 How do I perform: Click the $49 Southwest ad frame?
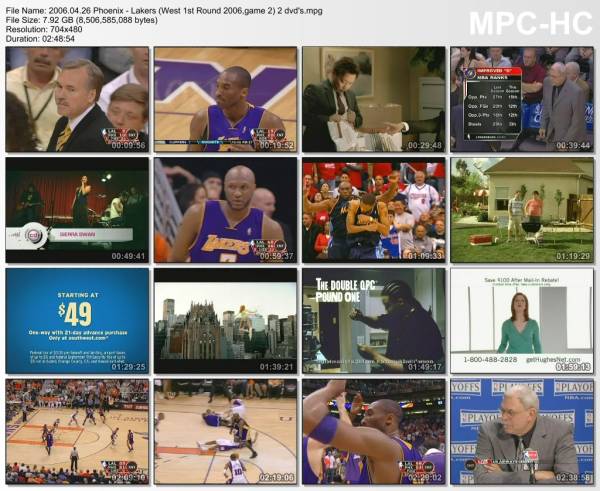tap(77, 321)
